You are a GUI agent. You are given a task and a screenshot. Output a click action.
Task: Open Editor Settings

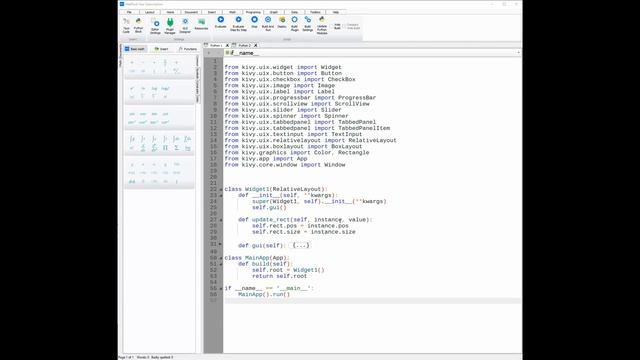[x=156, y=26]
